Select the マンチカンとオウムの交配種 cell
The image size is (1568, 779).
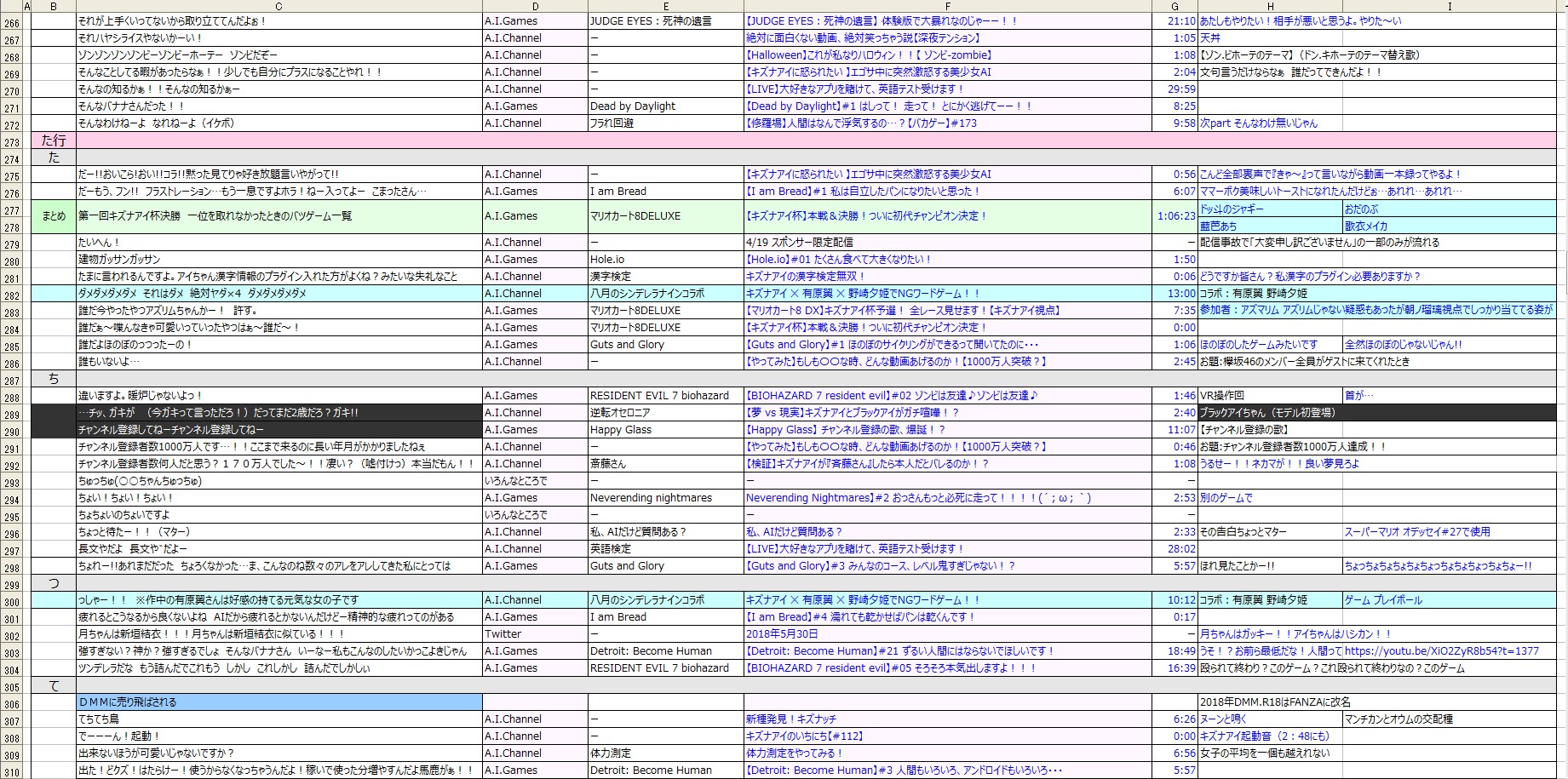[x=1450, y=719]
